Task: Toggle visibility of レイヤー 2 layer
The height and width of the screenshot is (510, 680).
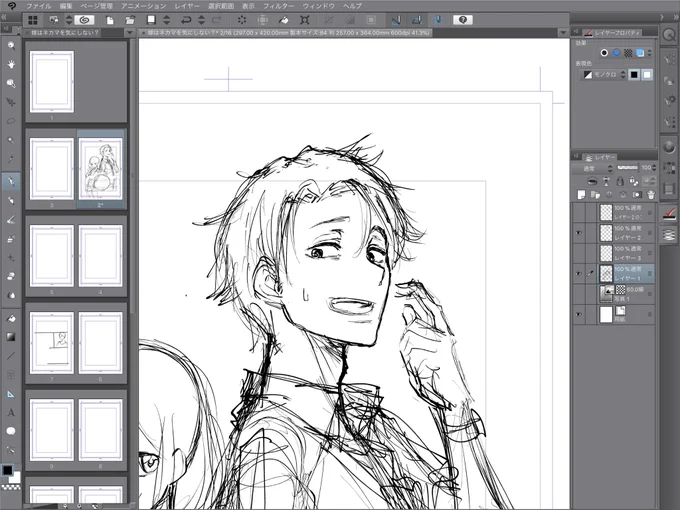Action: [x=579, y=233]
